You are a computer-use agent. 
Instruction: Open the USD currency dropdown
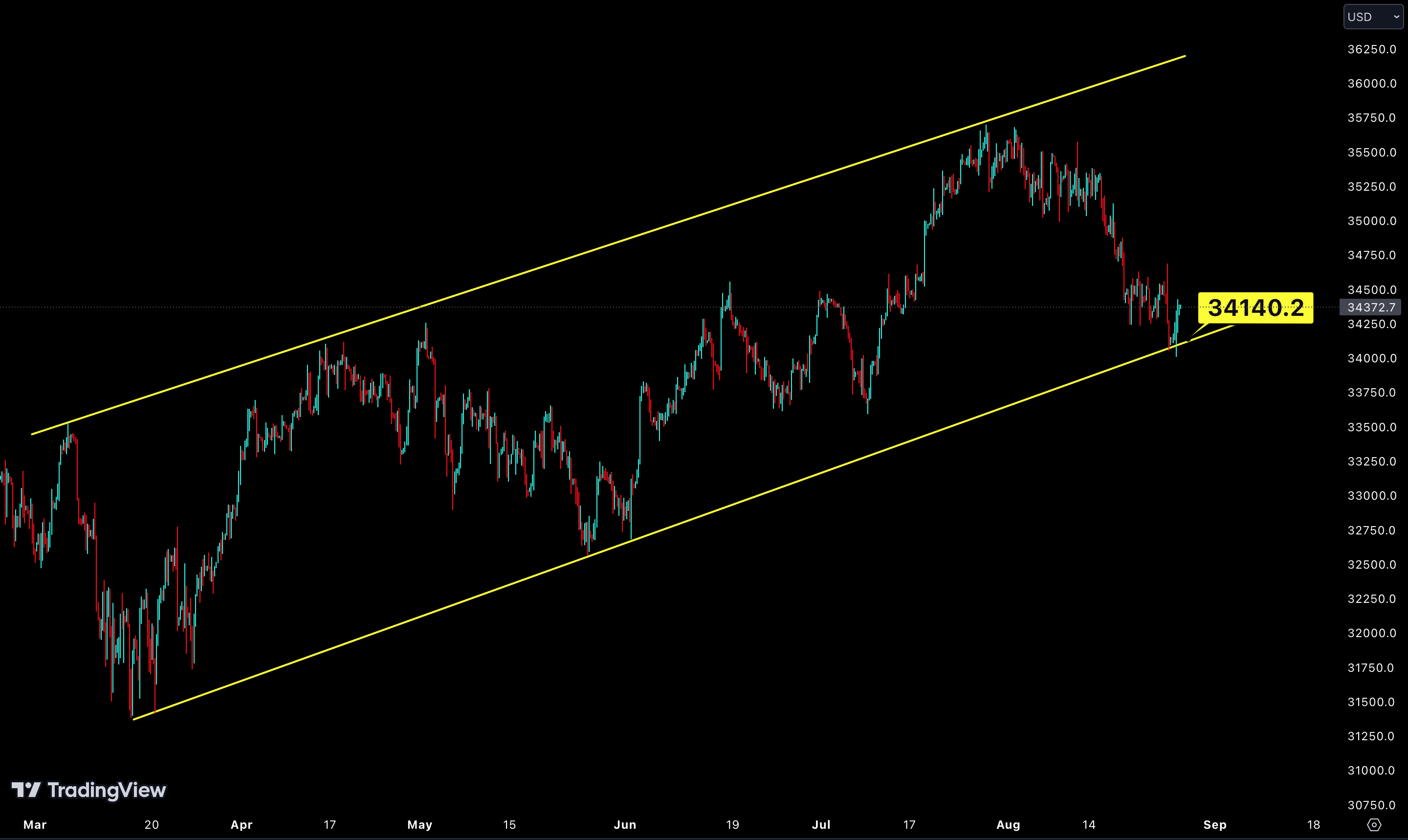click(1373, 17)
